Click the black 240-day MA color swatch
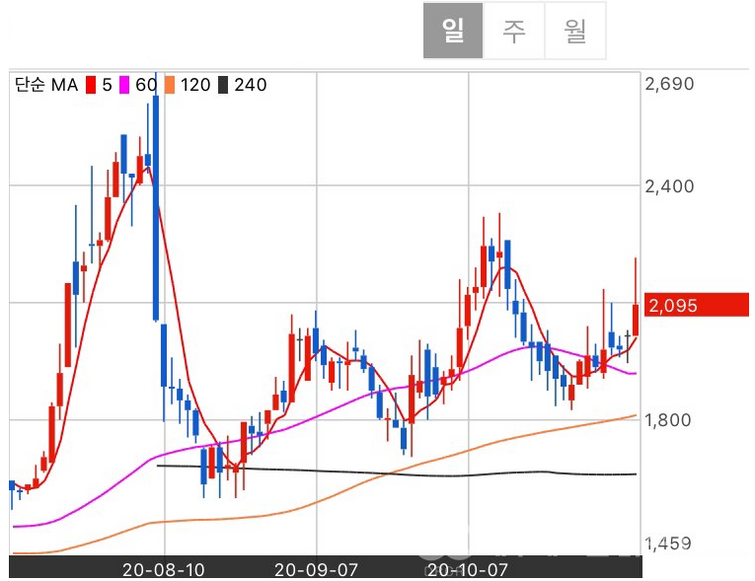755x581 pixels. pyautogui.click(x=225, y=85)
